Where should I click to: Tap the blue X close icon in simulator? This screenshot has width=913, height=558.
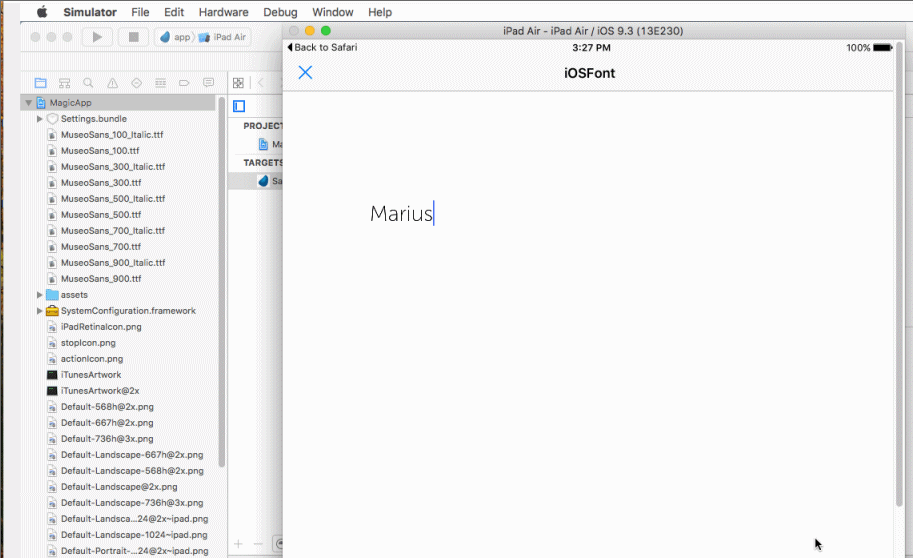(x=306, y=72)
